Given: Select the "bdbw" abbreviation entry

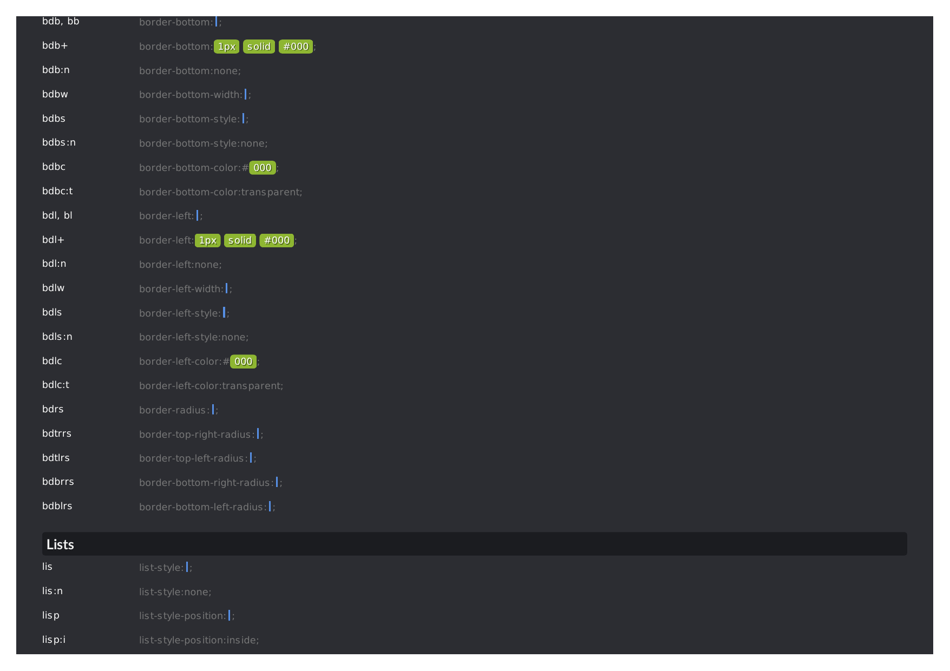Looking at the screenshot, I should click(54, 94).
